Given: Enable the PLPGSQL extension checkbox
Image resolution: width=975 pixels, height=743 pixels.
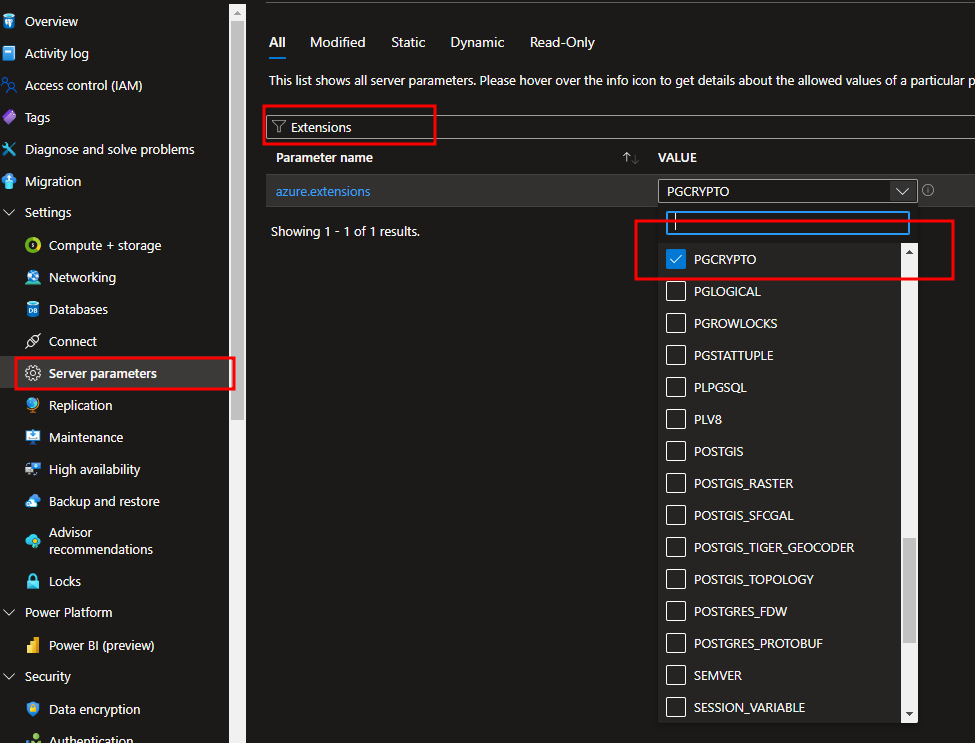Looking at the screenshot, I should point(676,387).
